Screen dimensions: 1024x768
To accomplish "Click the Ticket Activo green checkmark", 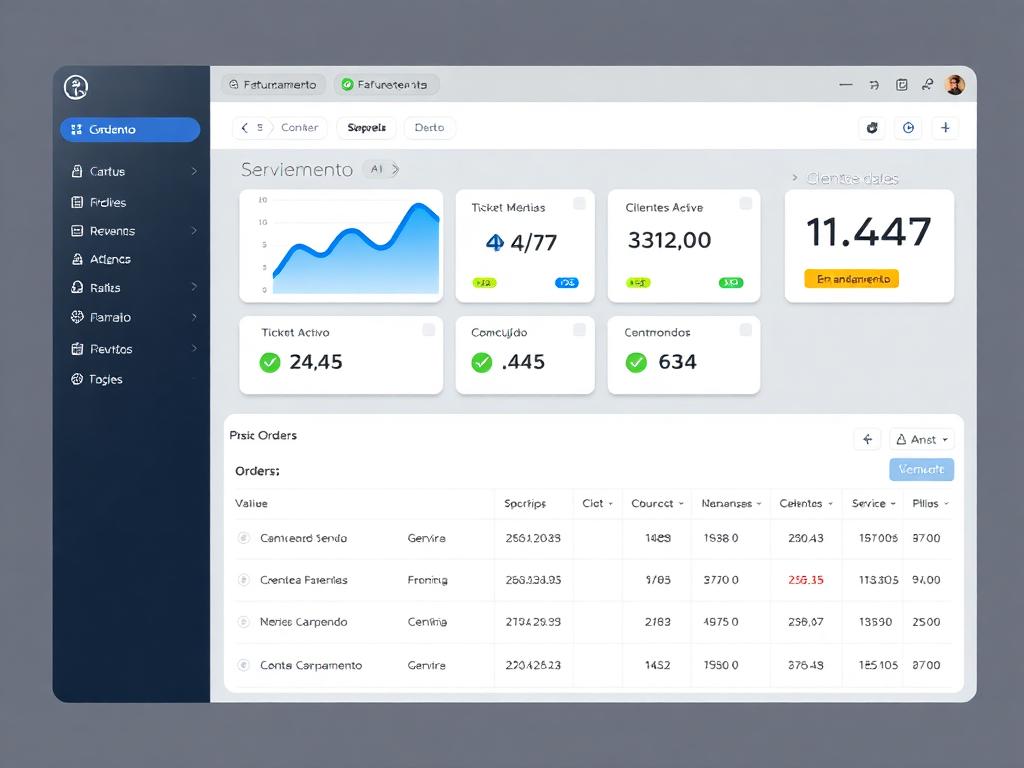I will 270,362.
